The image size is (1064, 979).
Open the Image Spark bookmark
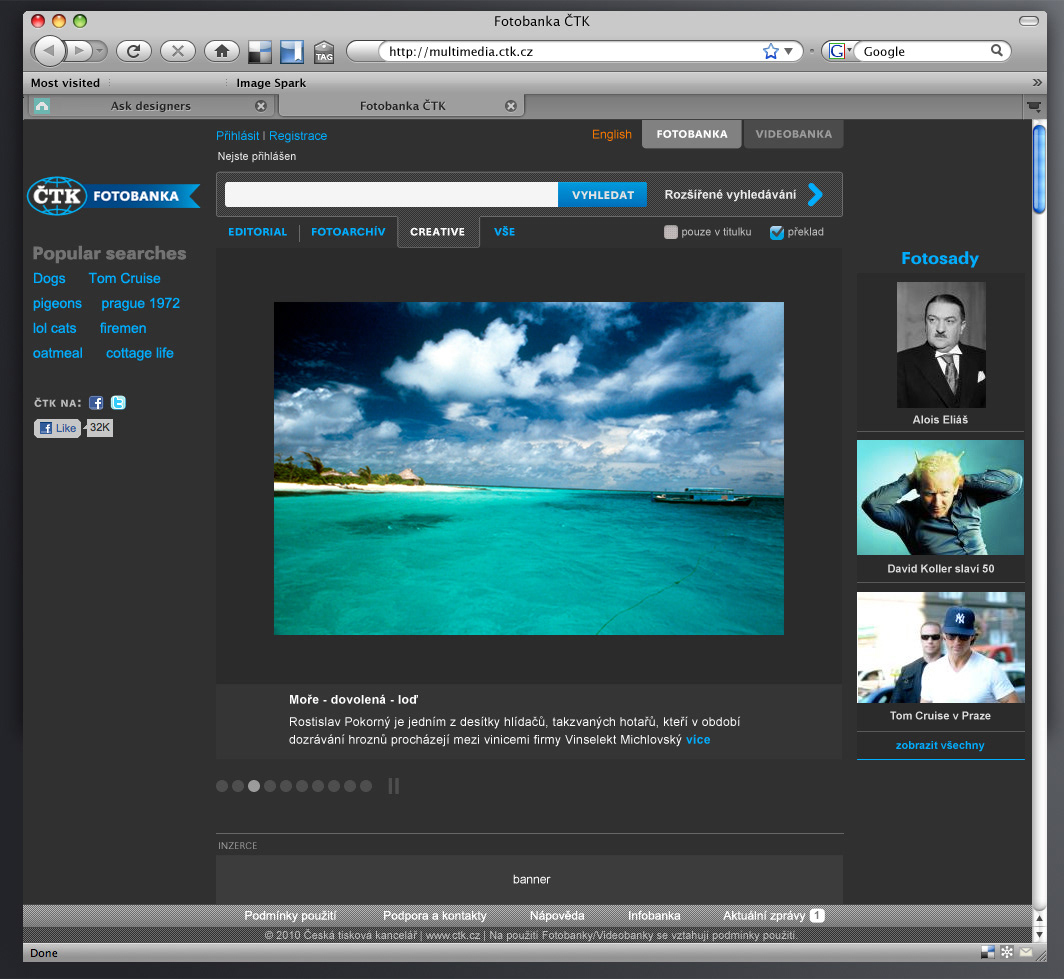pyautogui.click(x=271, y=83)
